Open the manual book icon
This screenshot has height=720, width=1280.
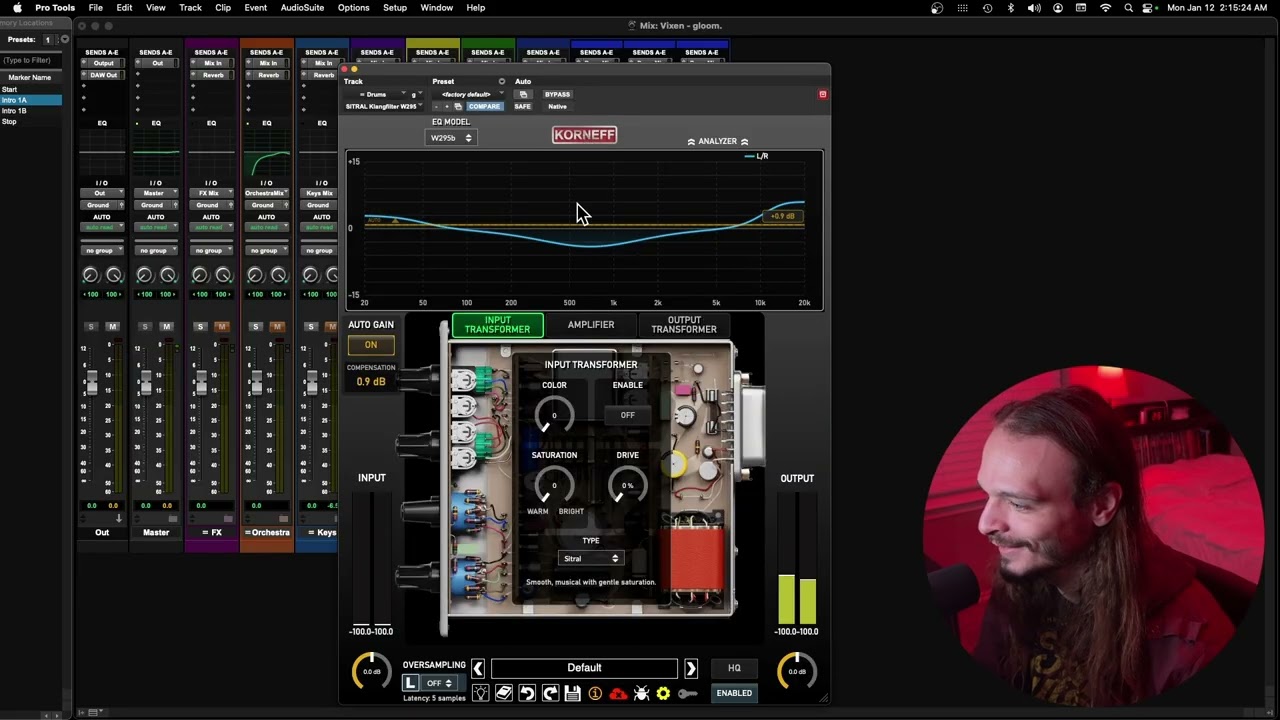click(x=504, y=693)
